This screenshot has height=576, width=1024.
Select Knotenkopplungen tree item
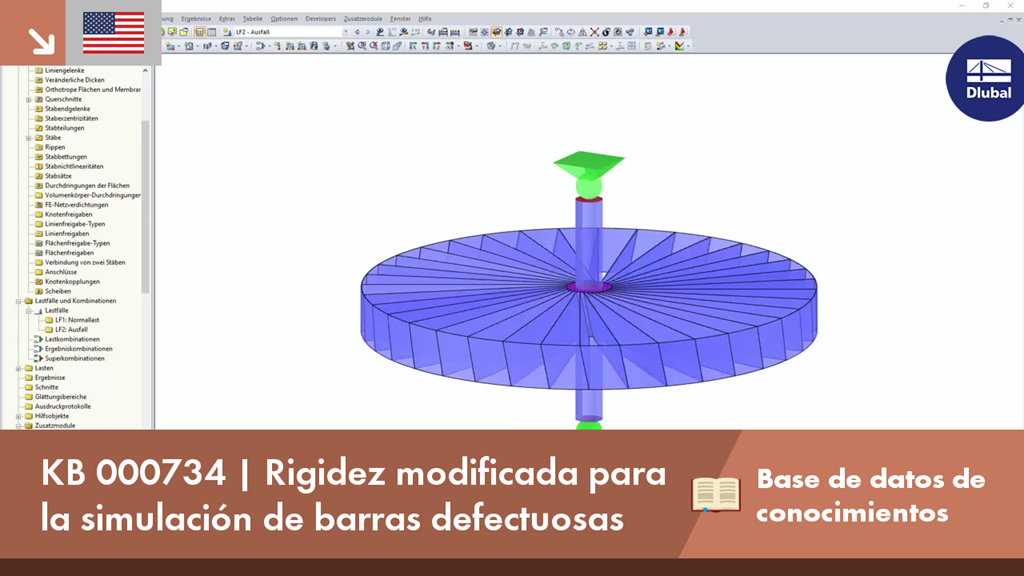tap(72, 281)
